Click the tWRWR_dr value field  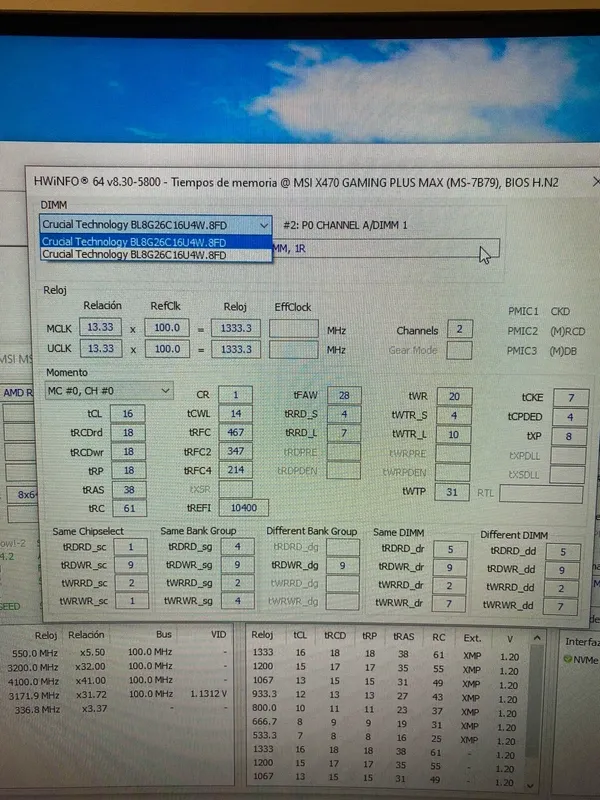coord(448,604)
